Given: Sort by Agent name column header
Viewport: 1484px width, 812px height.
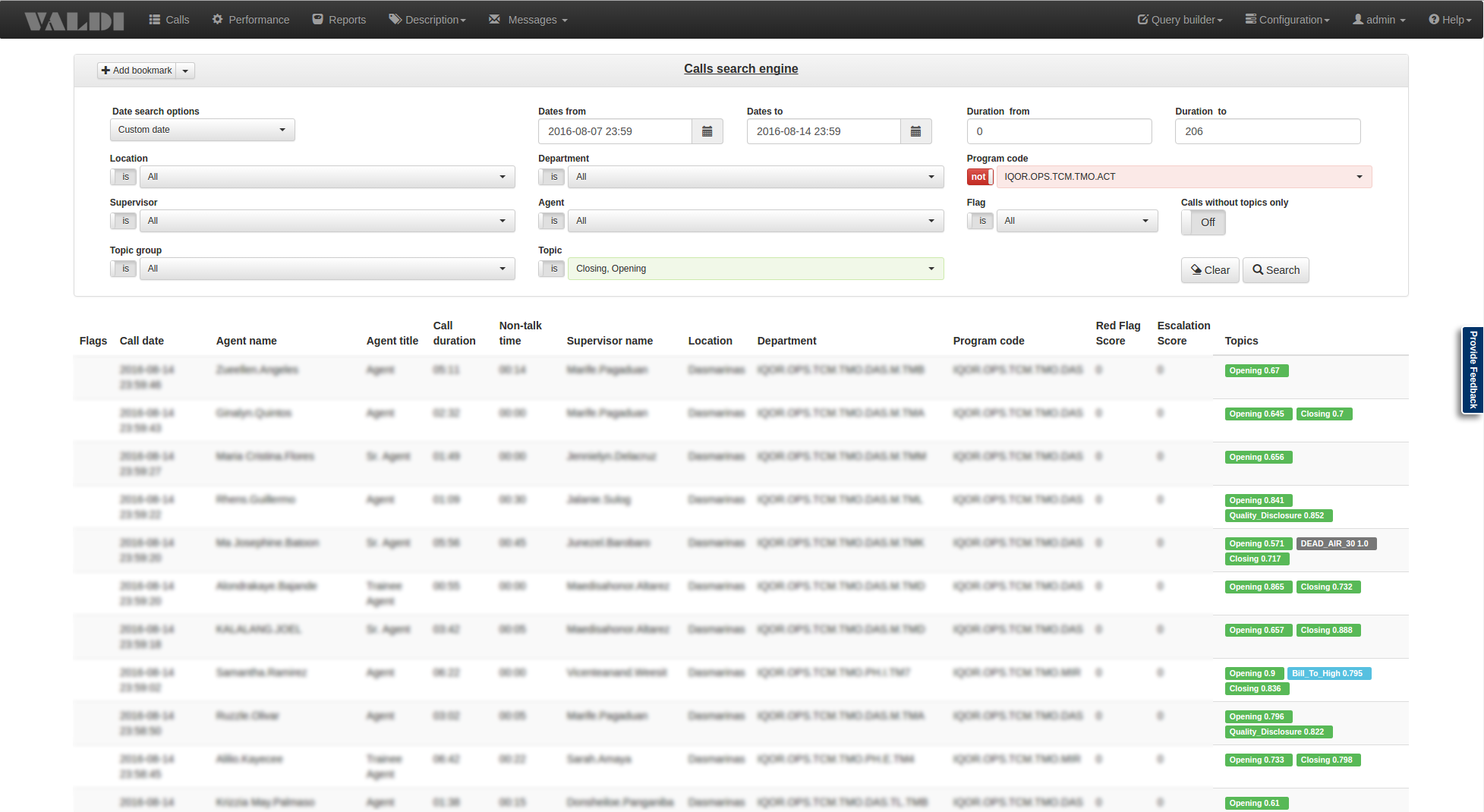Looking at the screenshot, I should pyautogui.click(x=247, y=341).
